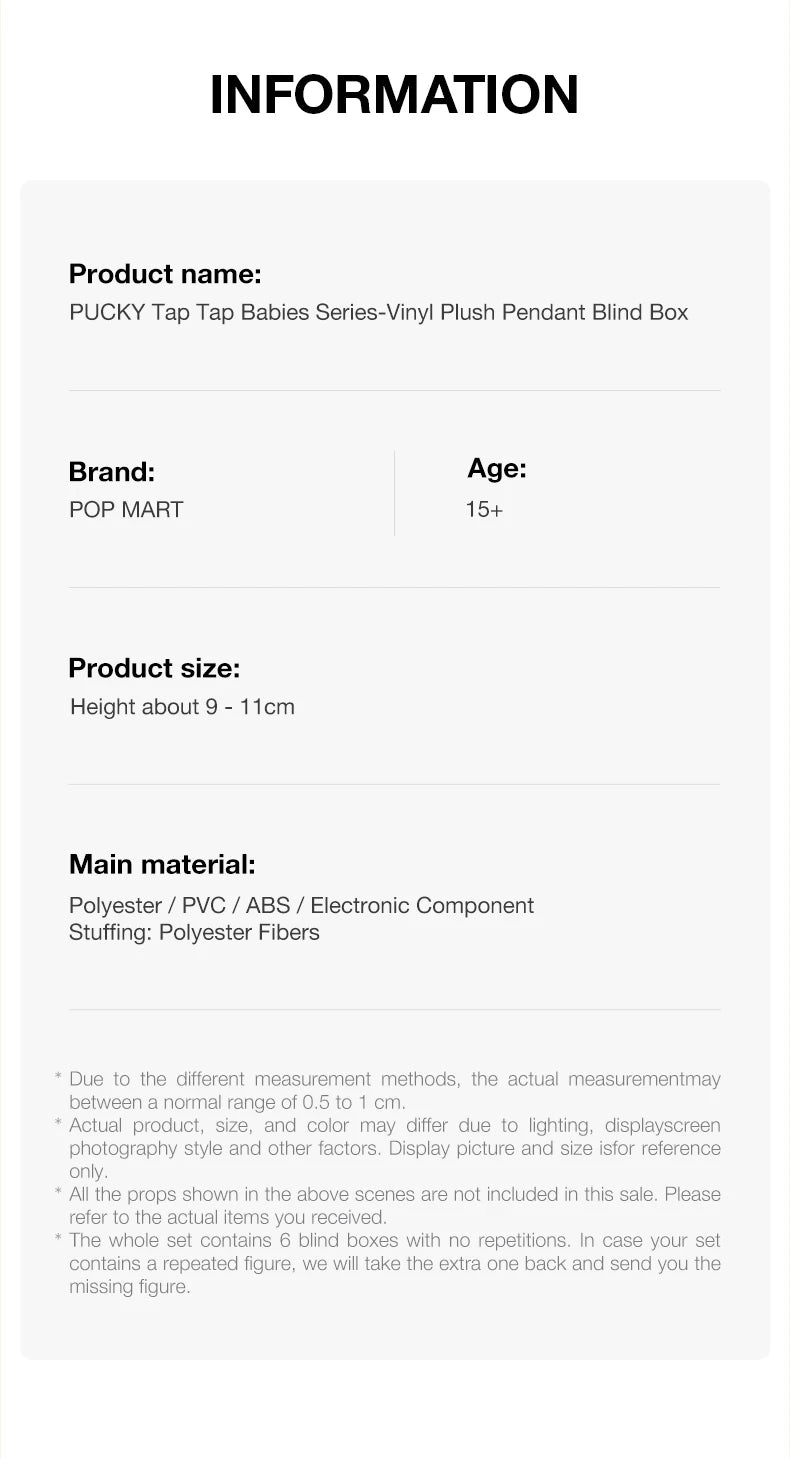Click the 15+ age value
Image resolution: width=790 pixels, height=1459 pixels.
pos(484,510)
